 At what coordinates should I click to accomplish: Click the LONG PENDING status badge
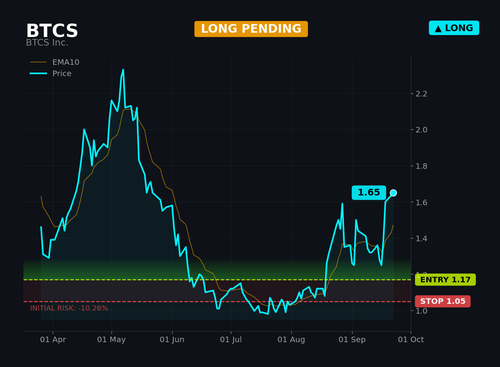click(251, 29)
